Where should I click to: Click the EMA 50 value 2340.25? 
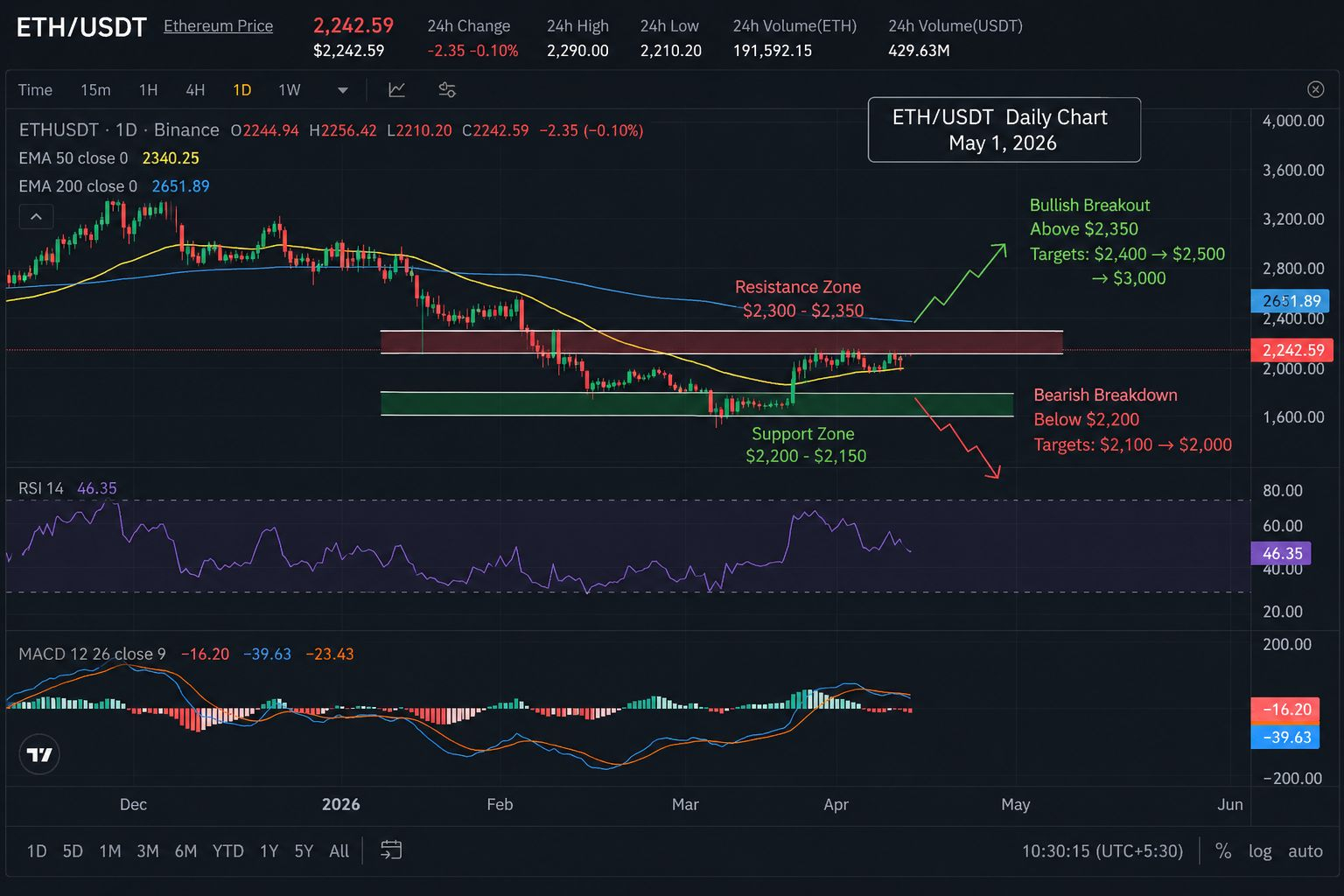171,158
